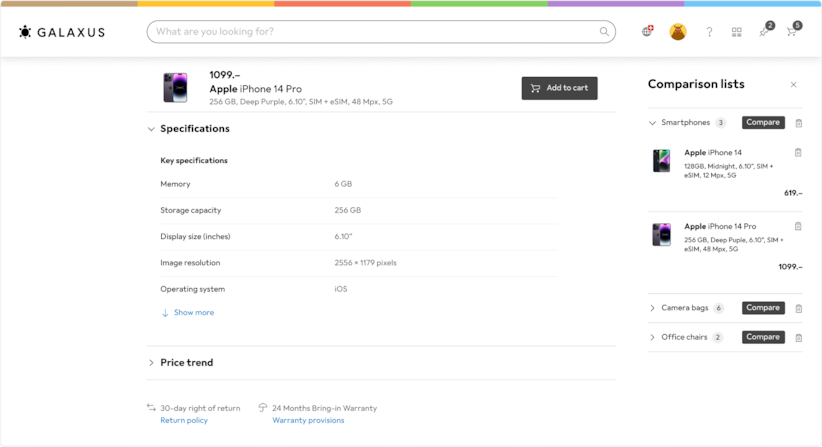Click Show more specifications
The width and height of the screenshot is (822, 447).
(x=193, y=313)
